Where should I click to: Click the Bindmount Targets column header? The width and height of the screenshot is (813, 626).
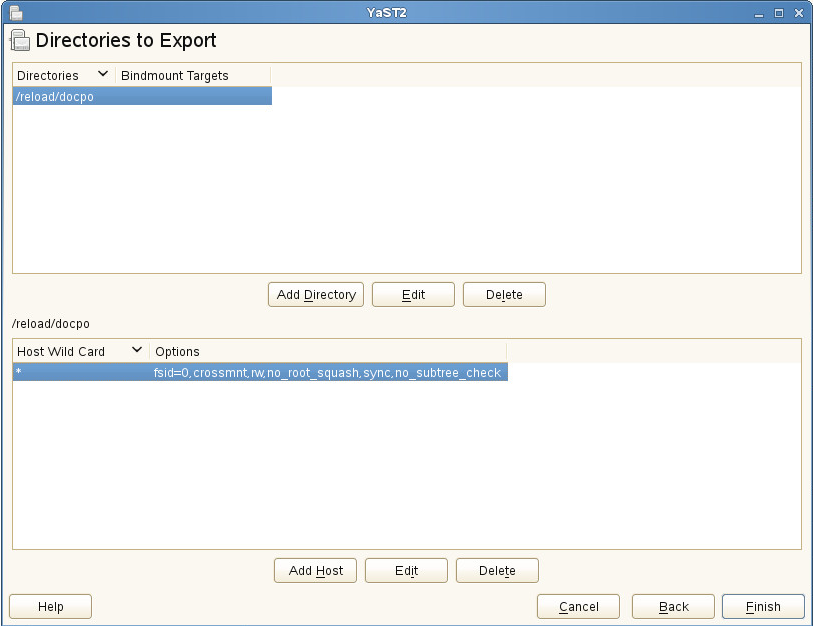(x=175, y=76)
